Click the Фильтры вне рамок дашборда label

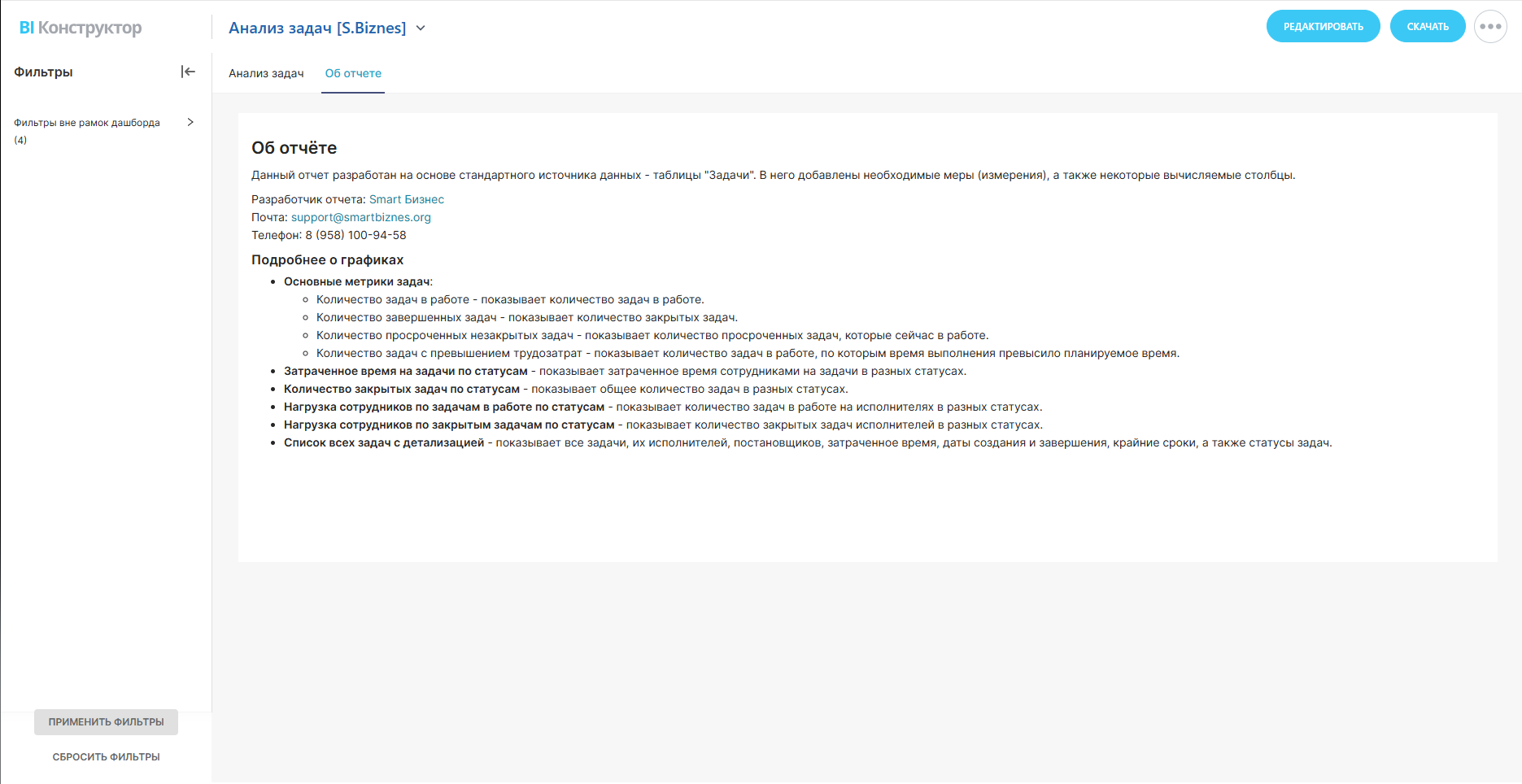pyautogui.click(x=87, y=123)
